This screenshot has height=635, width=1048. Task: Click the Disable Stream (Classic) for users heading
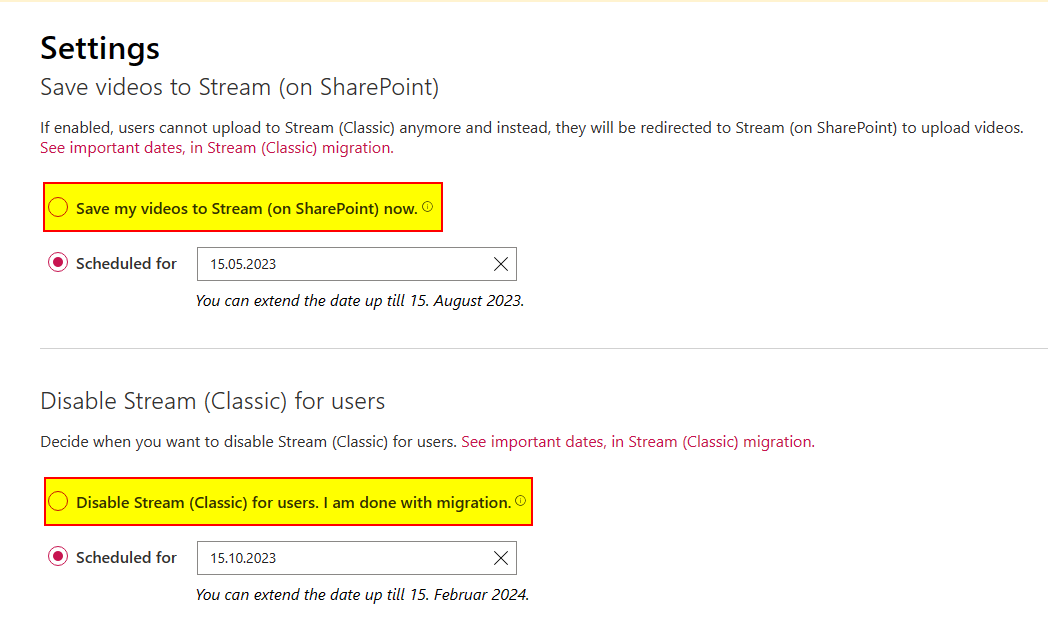tap(212, 401)
